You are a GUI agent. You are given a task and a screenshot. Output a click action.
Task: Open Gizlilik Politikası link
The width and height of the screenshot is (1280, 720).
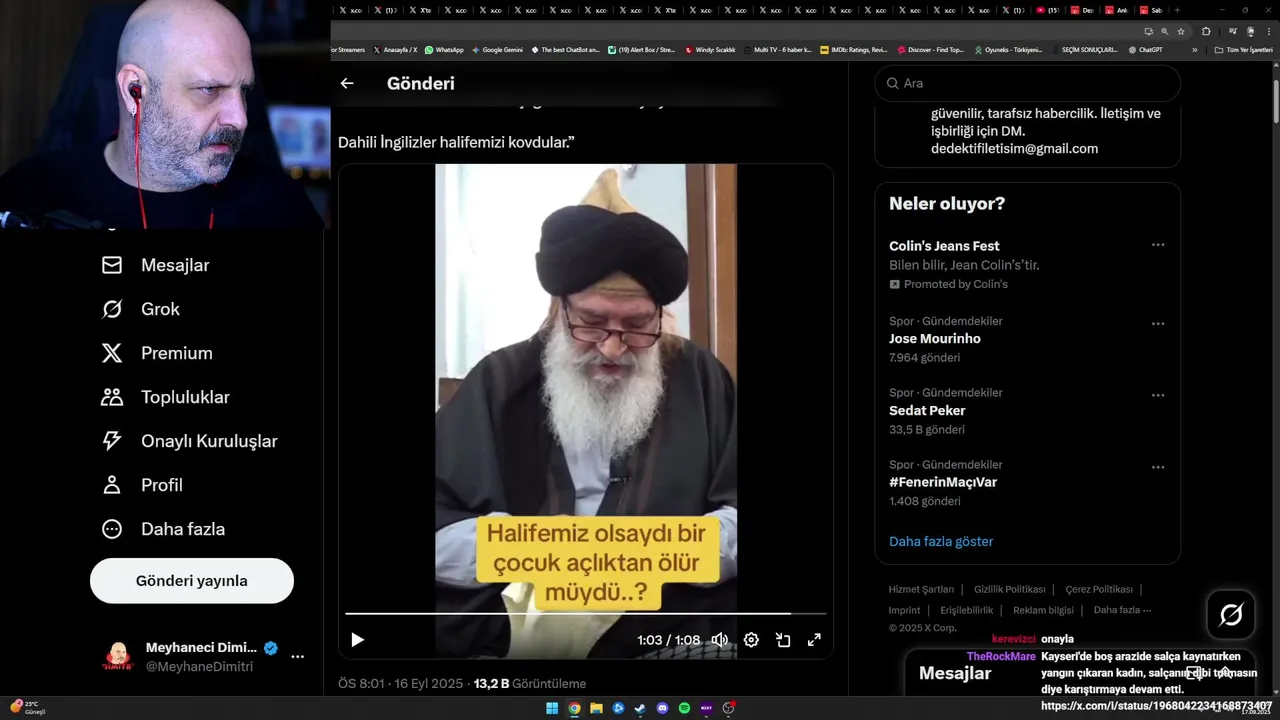1010,589
